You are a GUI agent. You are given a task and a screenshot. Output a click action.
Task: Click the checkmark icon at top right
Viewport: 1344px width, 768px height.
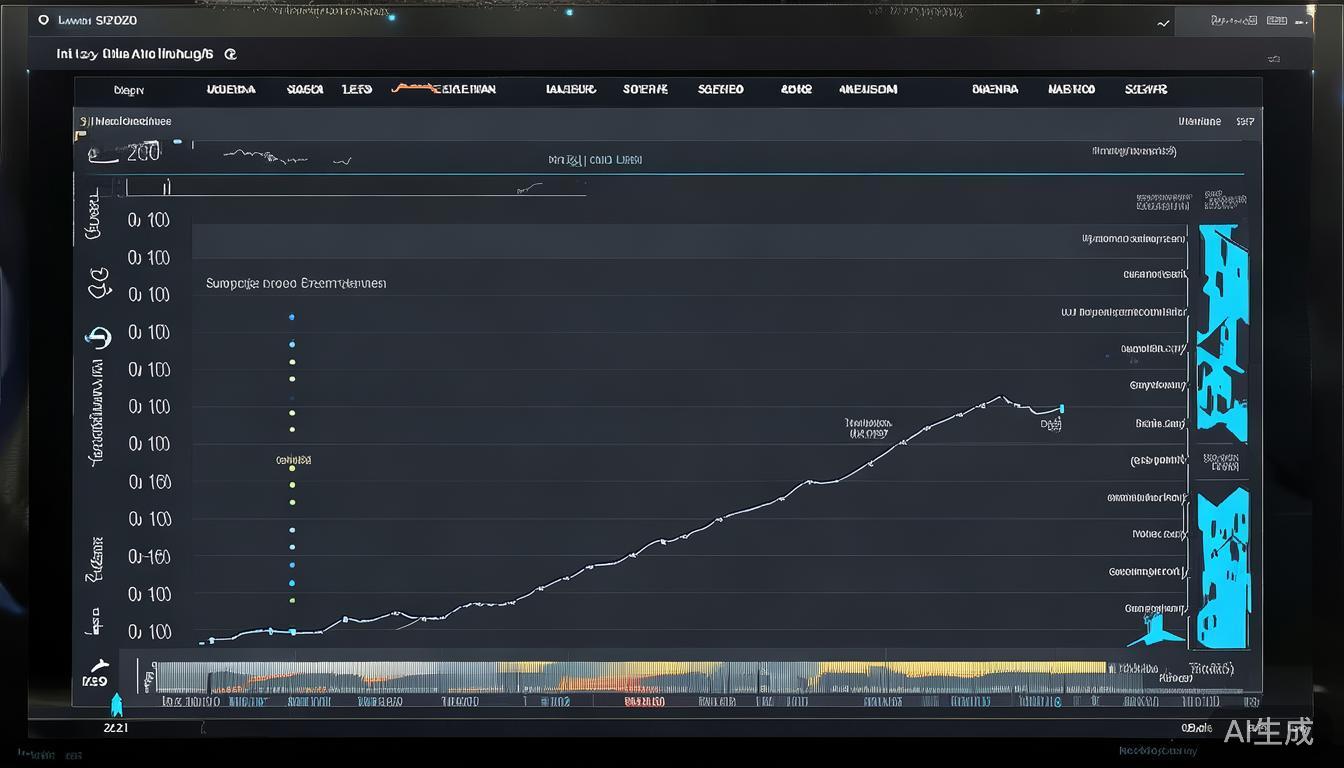1163,22
